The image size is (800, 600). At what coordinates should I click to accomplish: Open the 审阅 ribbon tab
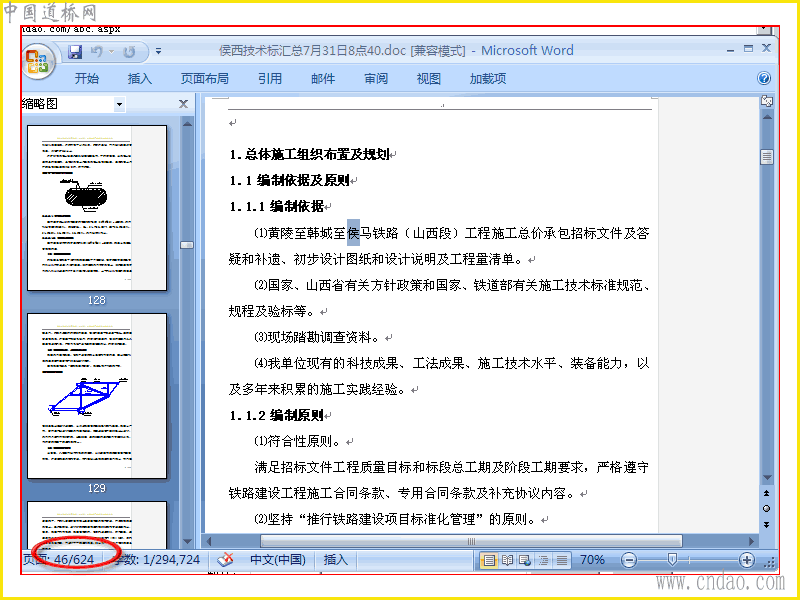(376, 79)
